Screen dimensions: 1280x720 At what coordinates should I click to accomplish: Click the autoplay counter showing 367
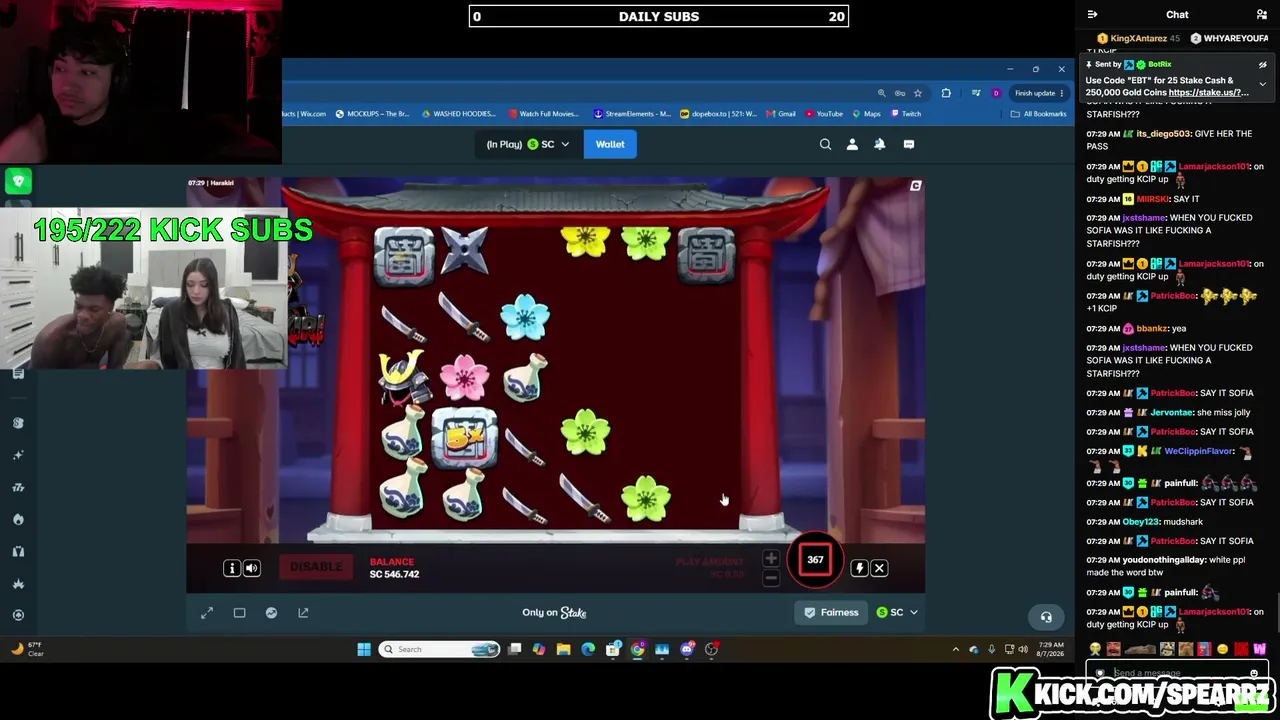(815, 560)
